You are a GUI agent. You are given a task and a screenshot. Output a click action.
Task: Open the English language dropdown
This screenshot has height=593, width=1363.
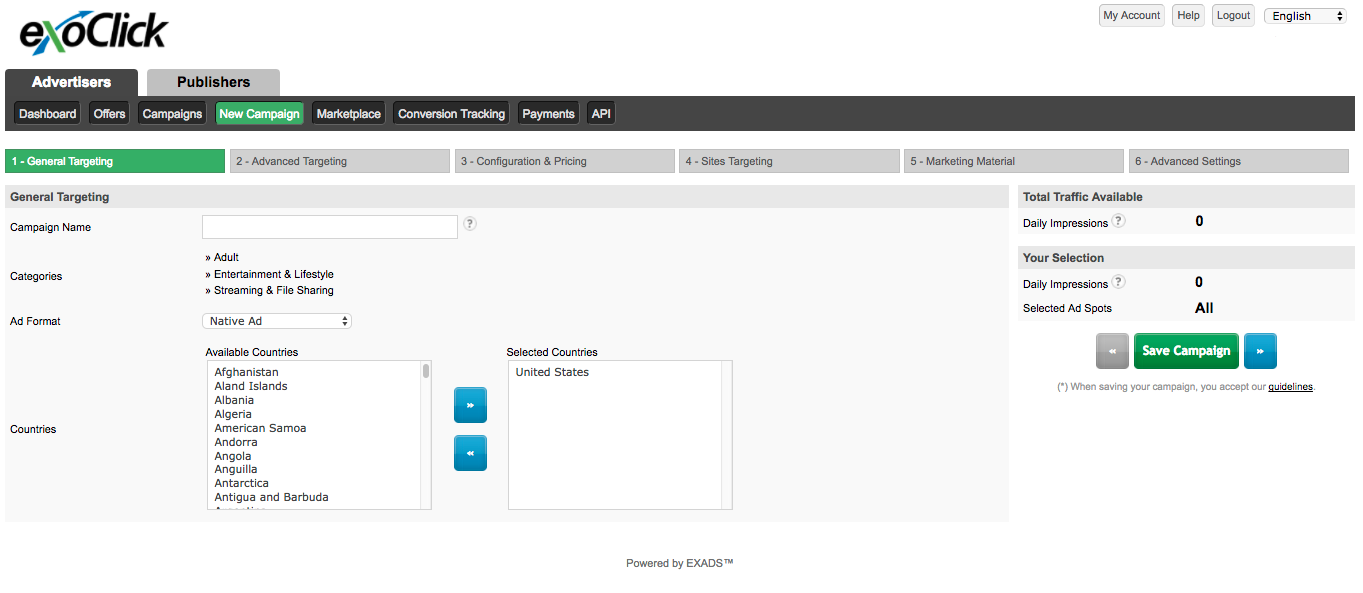[x=1306, y=16]
